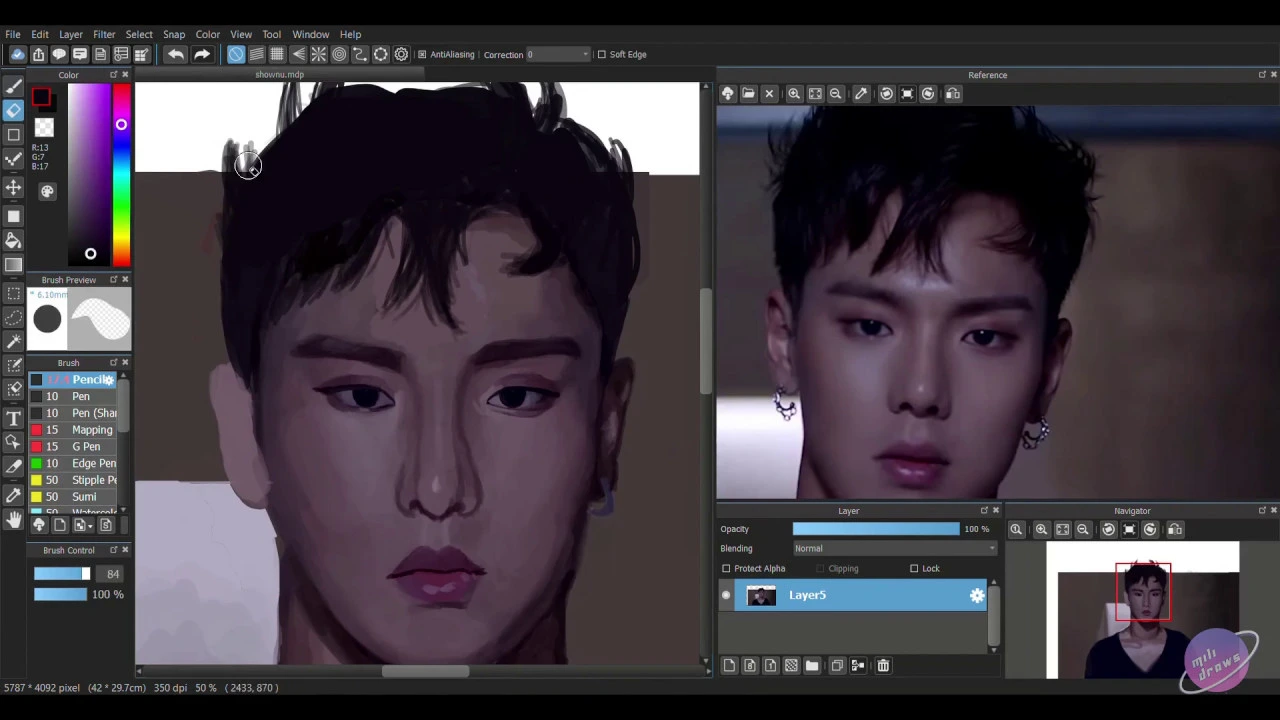Open the Help menu
This screenshot has height=720, width=1280.
click(x=350, y=34)
